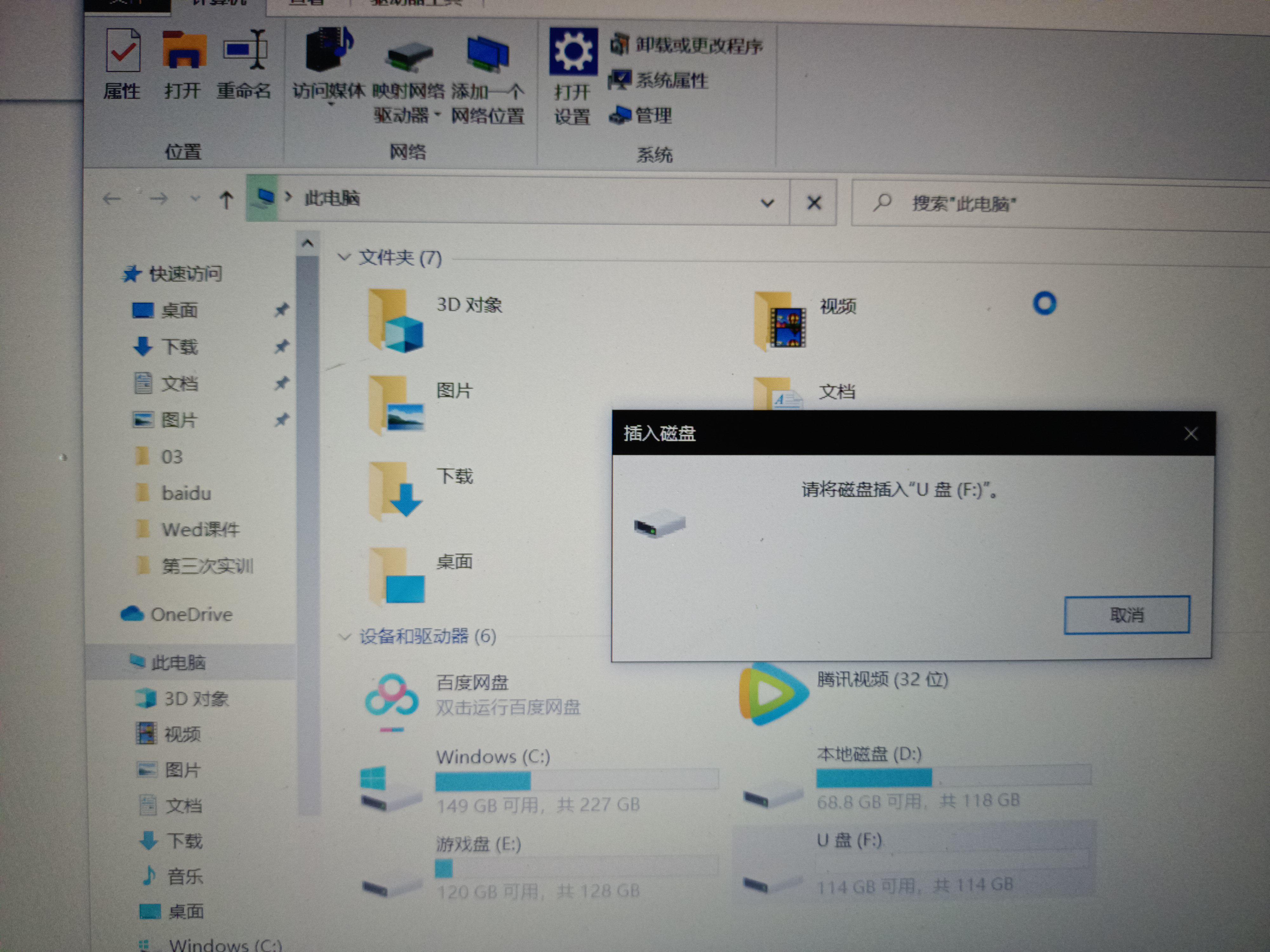Click the 打开 open ribbon icon
Viewport: 1270px width, 952px height.
click(183, 64)
